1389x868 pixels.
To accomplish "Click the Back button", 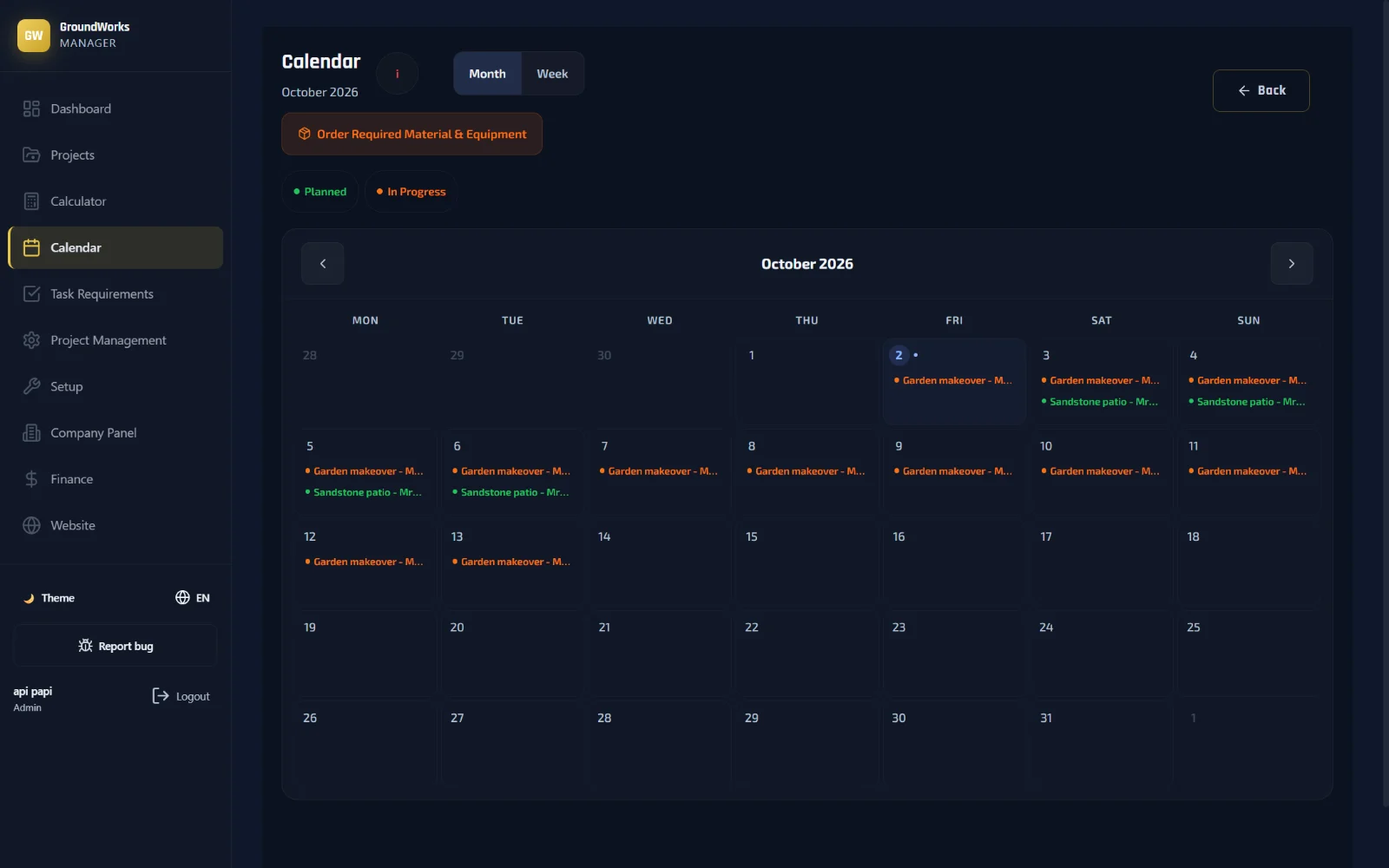I will click(x=1261, y=90).
